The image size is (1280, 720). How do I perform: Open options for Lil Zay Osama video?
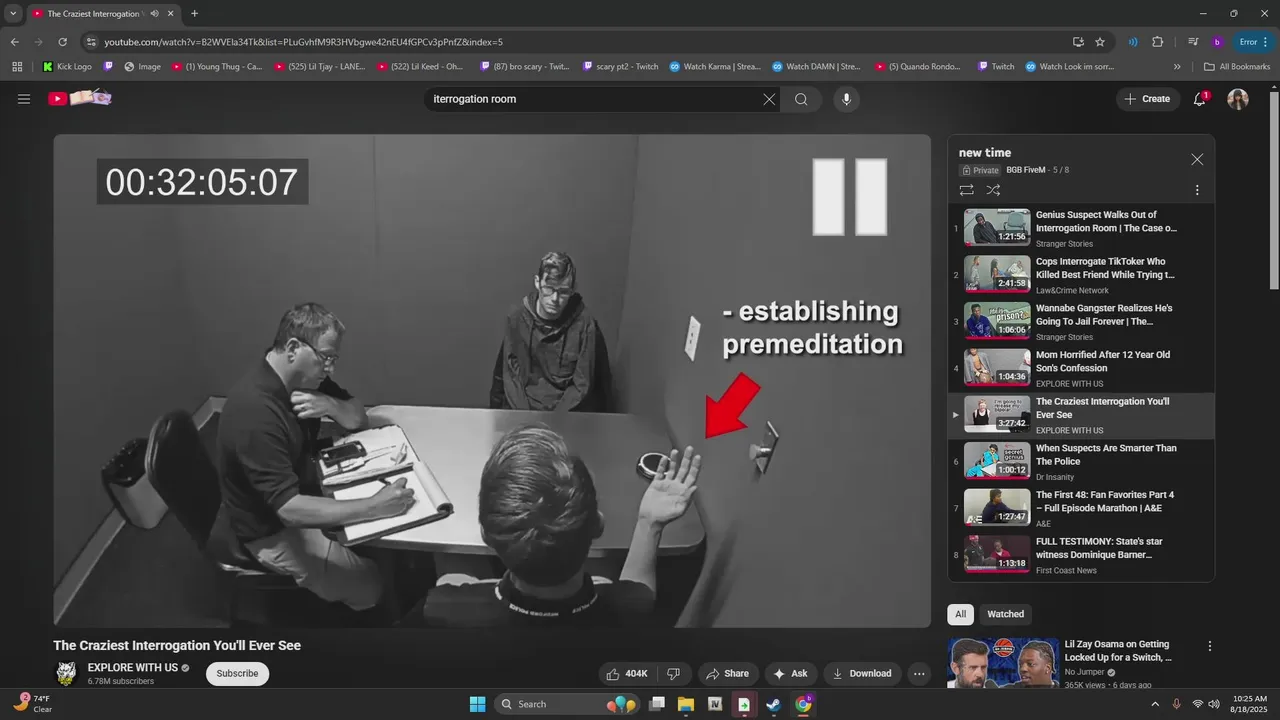pos(1210,647)
